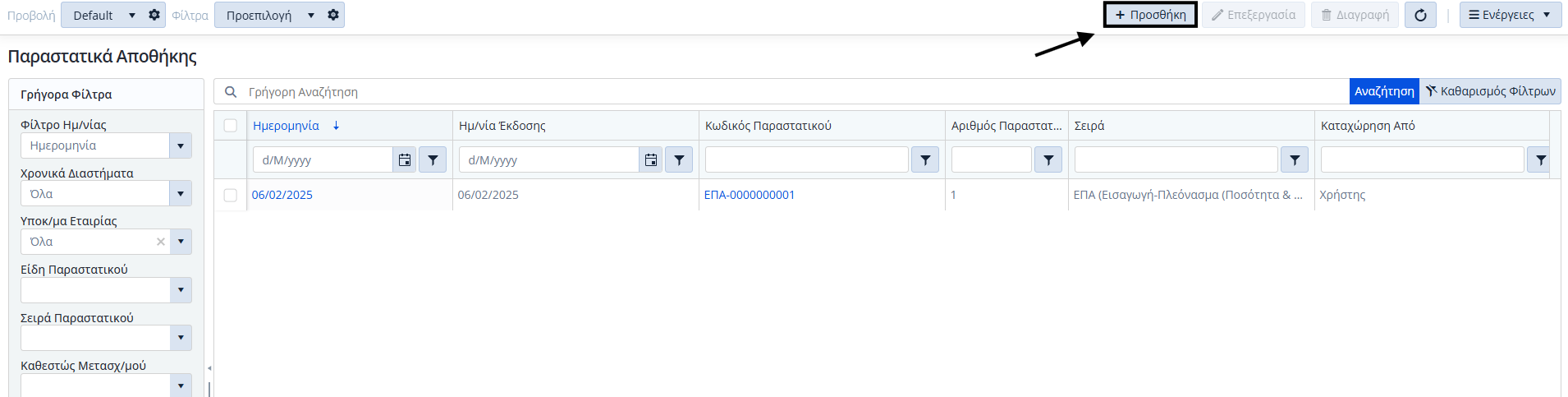Viewport: 1568px width, 397px height.
Task: Click filter funnel under Ημερομηνία column
Action: coord(433,160)
